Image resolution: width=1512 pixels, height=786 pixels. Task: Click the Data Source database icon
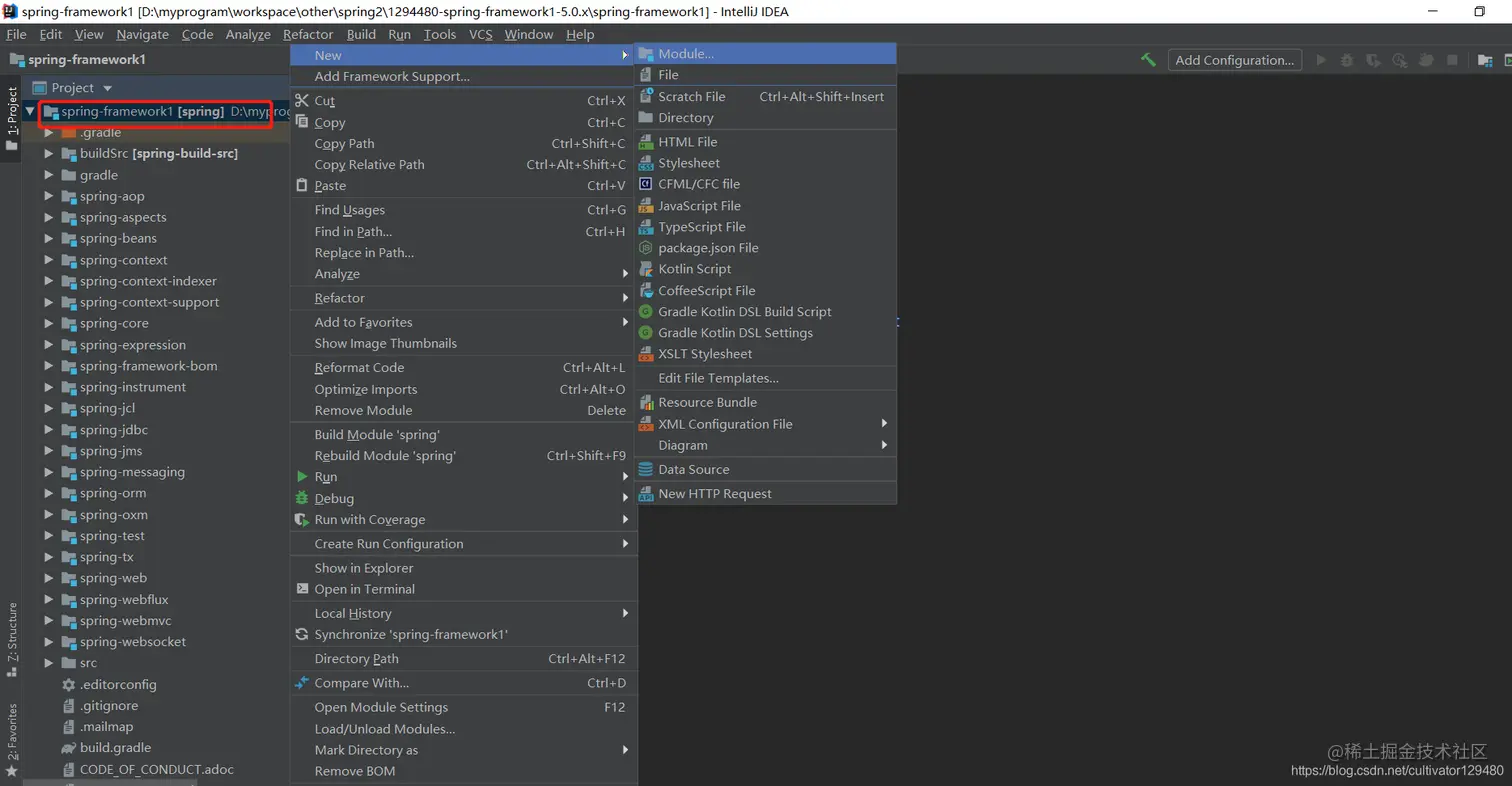click(646, 469)
